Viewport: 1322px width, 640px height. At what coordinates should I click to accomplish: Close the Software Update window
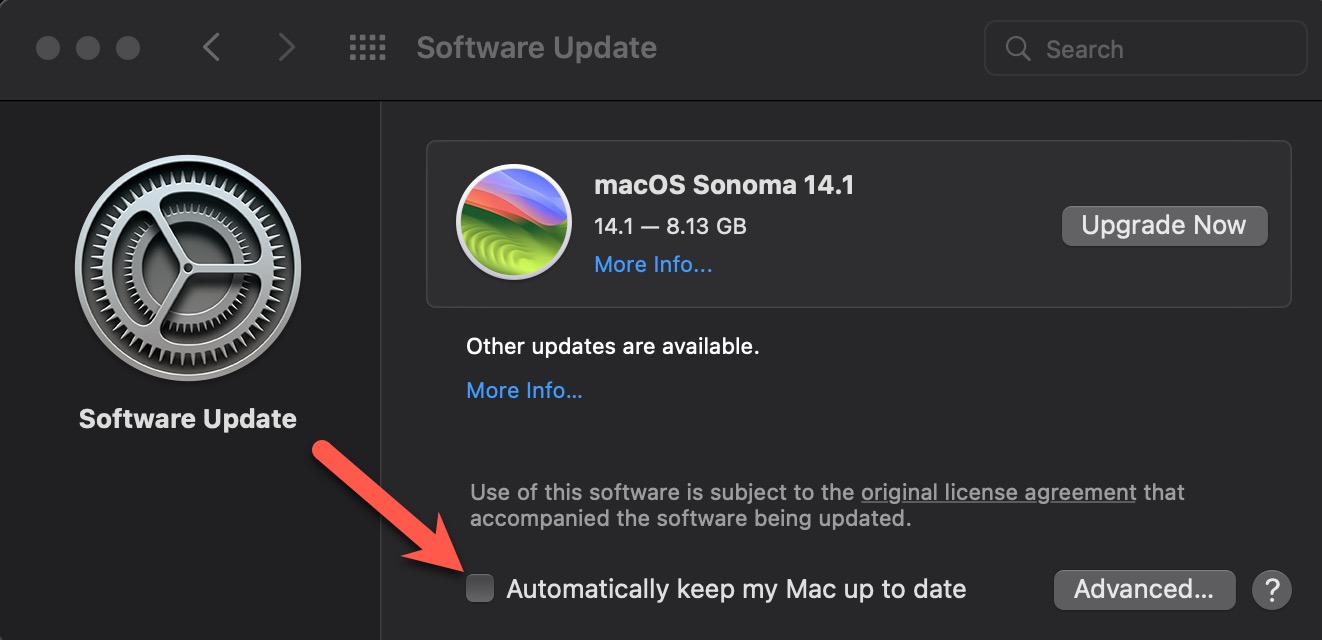pyautogui.click(x=48, y=48)
